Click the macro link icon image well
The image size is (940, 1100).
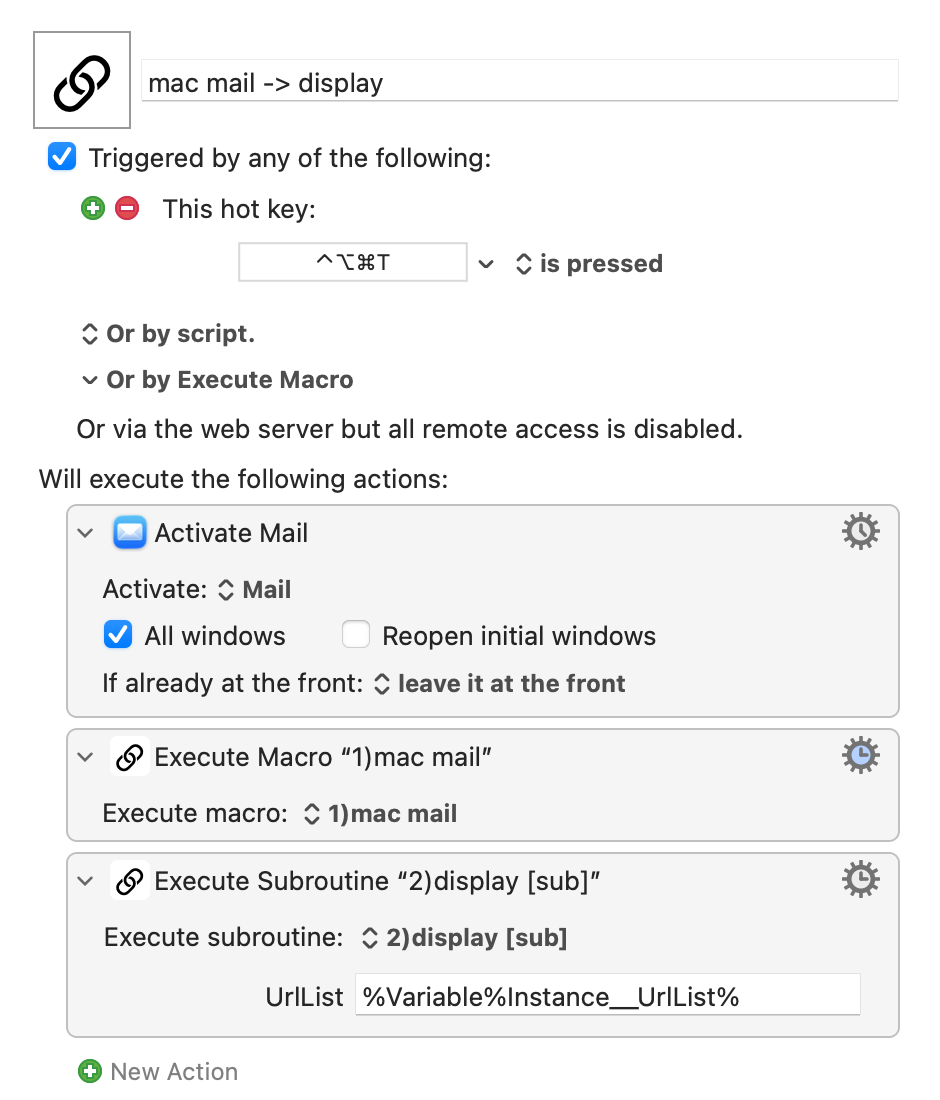point(82,80)
